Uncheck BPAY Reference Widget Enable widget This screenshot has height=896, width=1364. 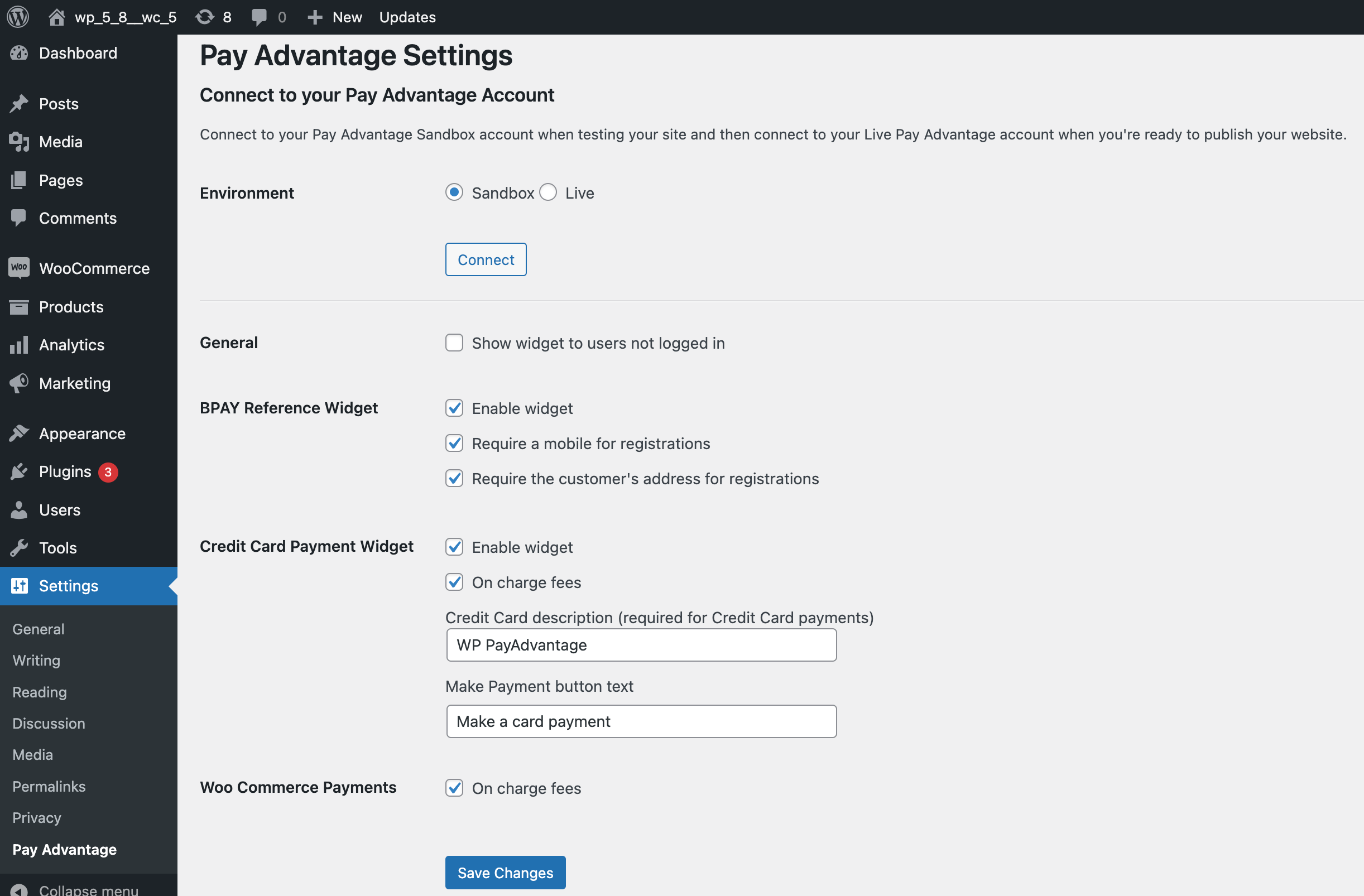454,408
